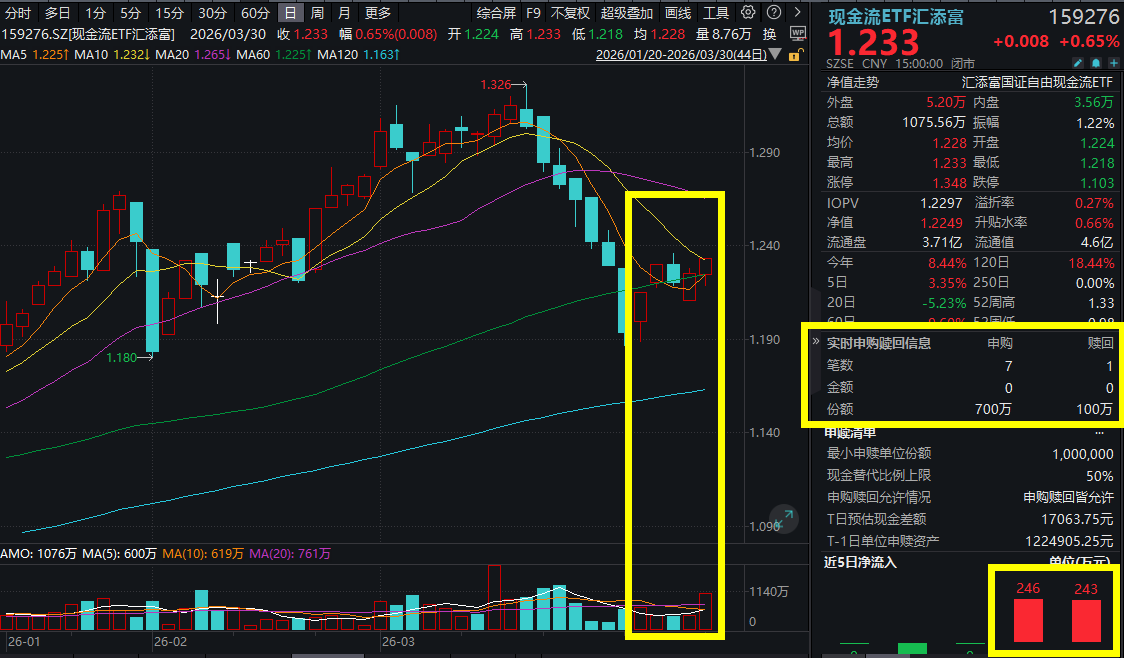Expand the 更多 period dropdown

click(x=379, y=12)
